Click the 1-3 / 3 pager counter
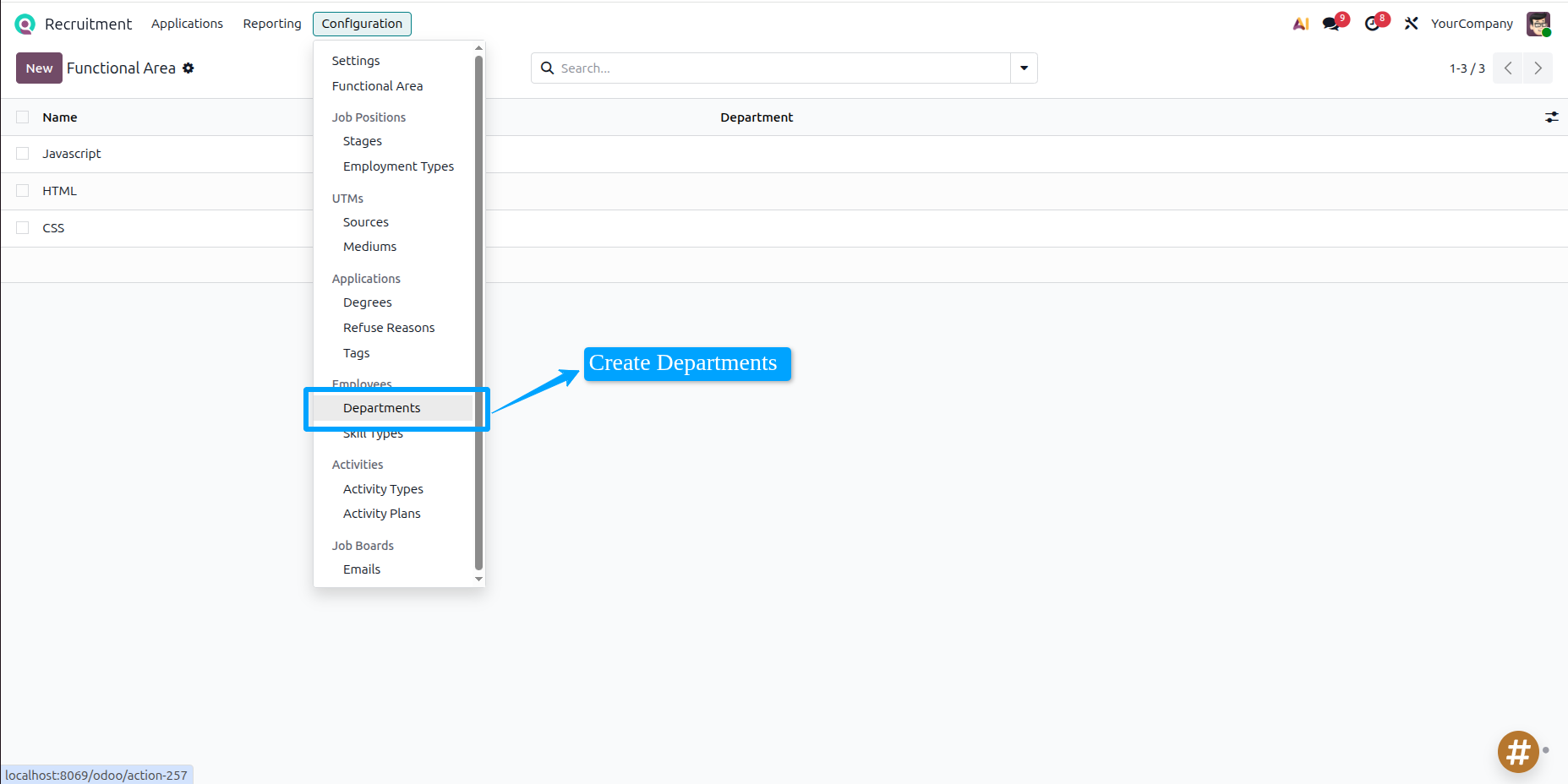Viewport: 1568px width, 784px height. point(1467,68)
